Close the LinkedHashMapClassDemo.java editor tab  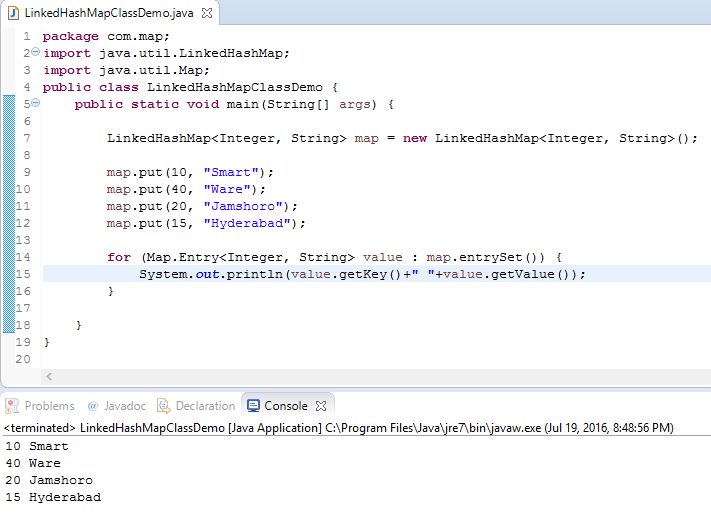click(x=207, y=13)
